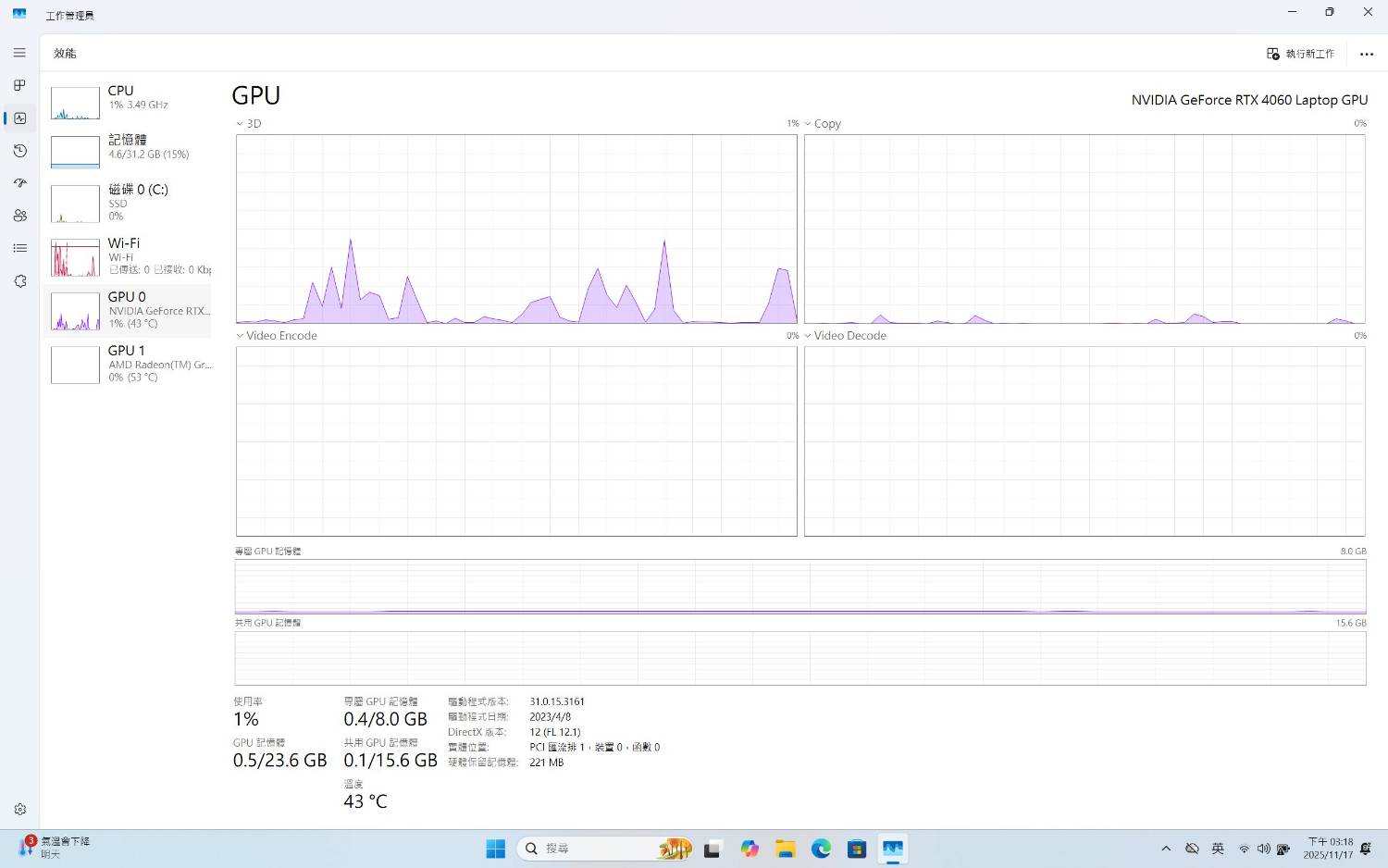The width and height of the screenshot is (1388, 868).
Task: Open the Processes page icon
Action: 19,85
